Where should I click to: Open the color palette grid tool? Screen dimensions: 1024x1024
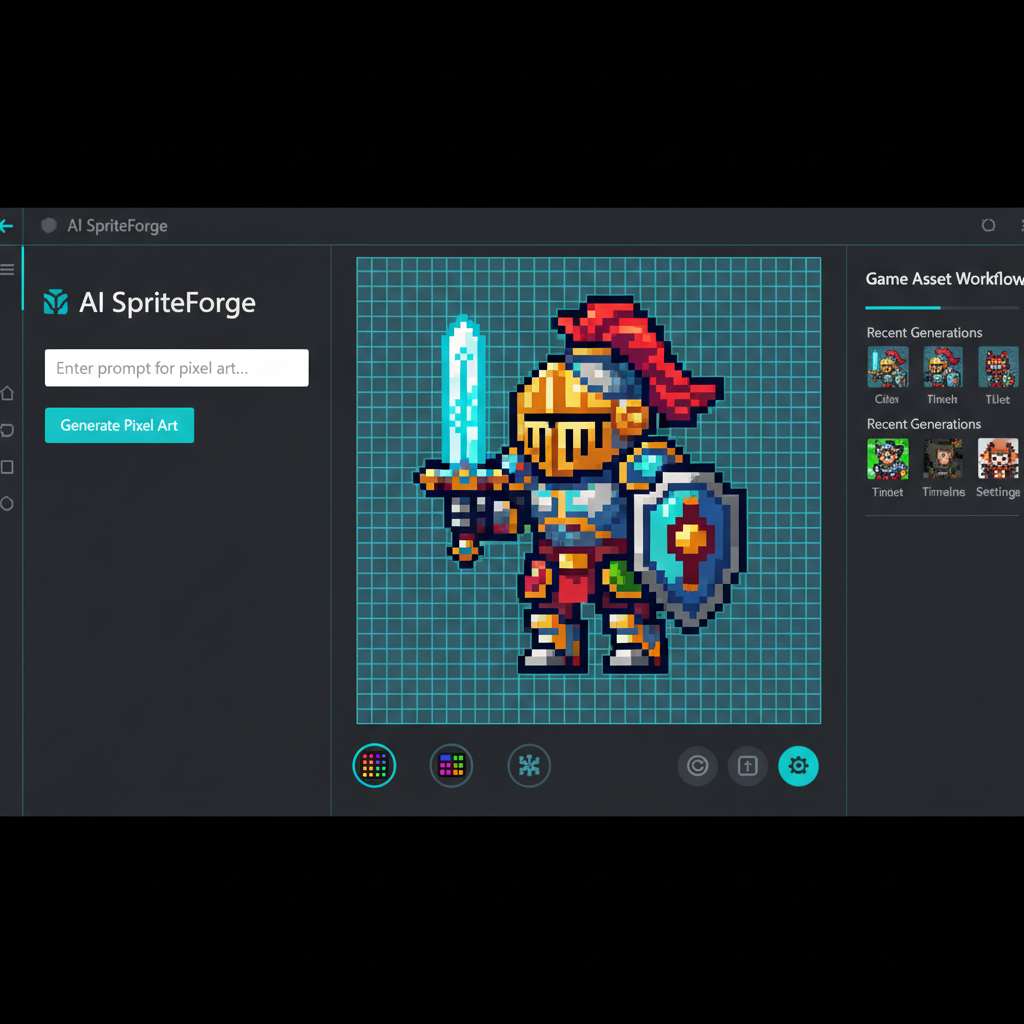(451, 765)
